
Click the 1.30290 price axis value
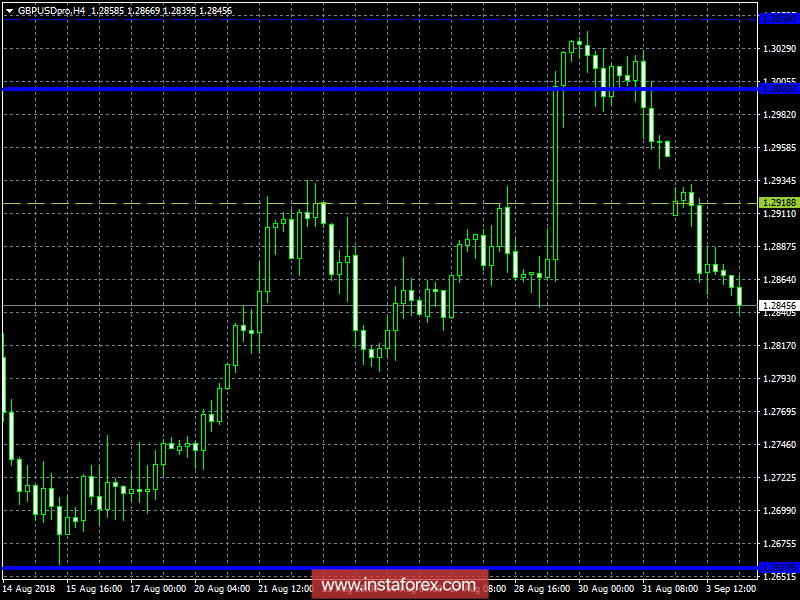point(780,48)
